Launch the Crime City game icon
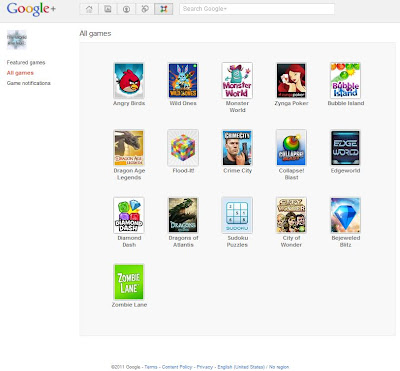The height and width of the screenshot is (371, 400). (237, 148)
